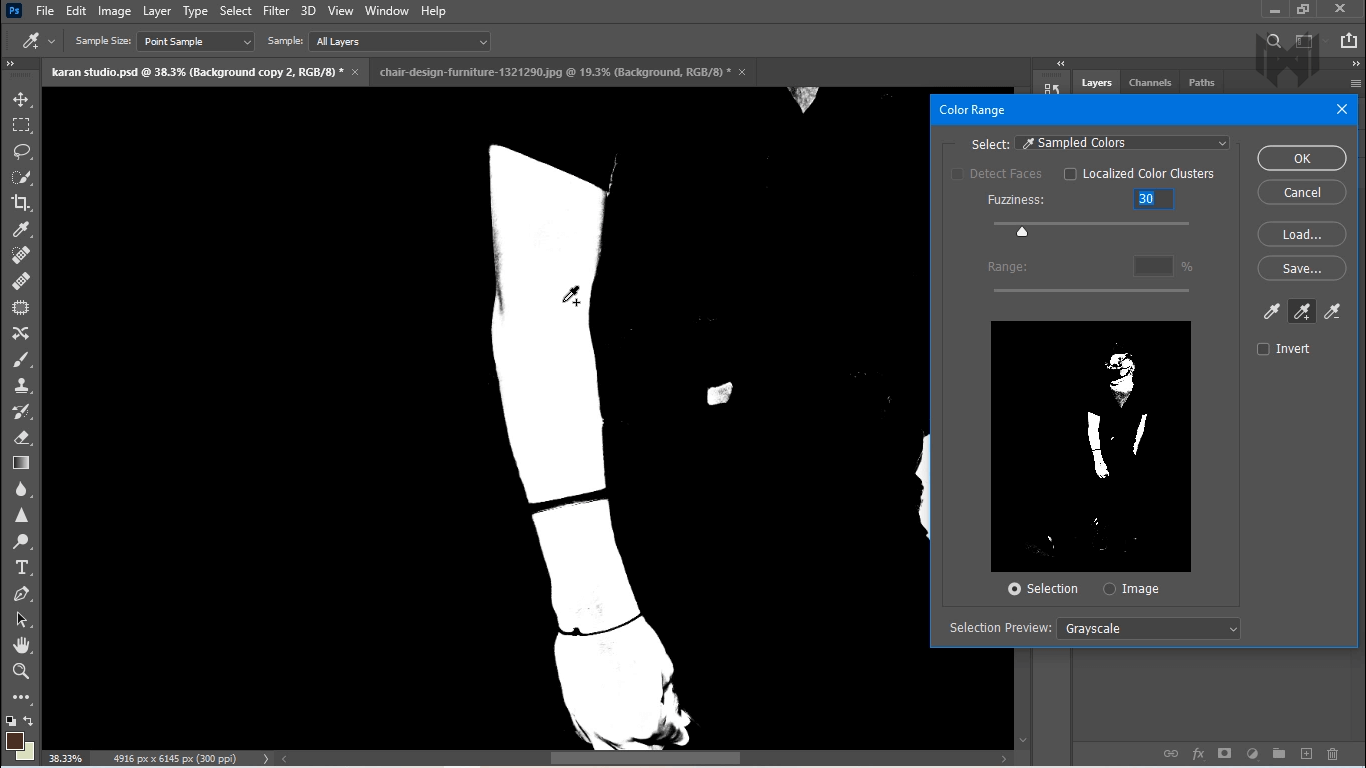The height and width of the screenshot is (768, 1366).
Task: Open the tool preset picker arrow
Action: click(x=51, y=41)
